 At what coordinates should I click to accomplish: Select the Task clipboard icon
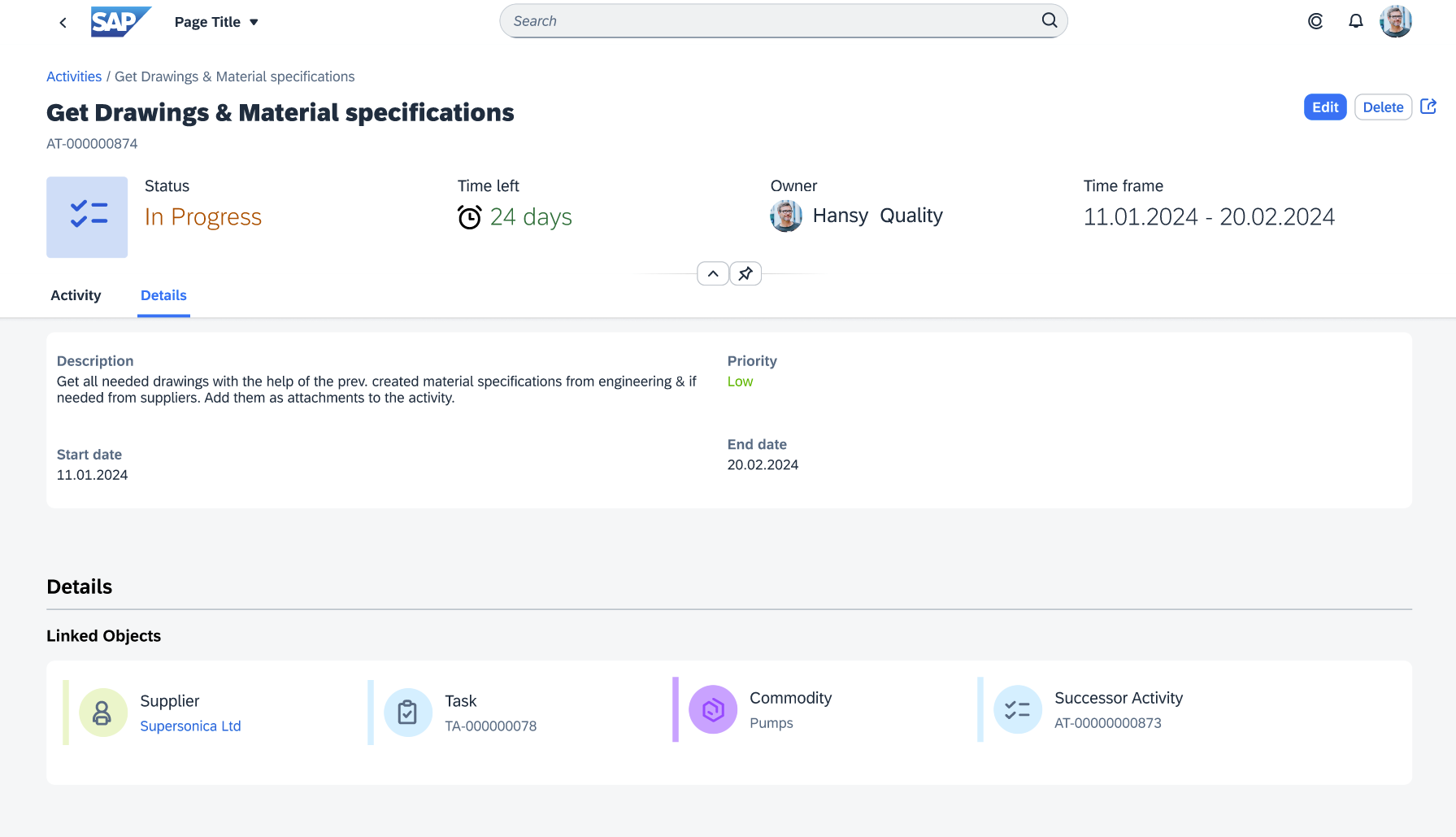point(408,712)
